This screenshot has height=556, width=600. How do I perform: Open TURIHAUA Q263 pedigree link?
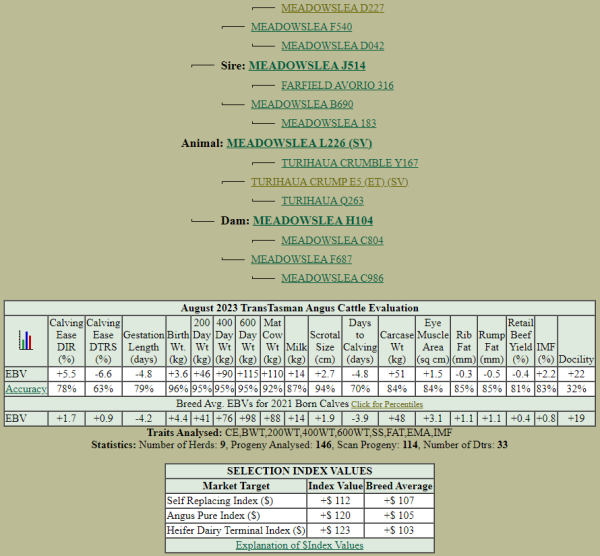[x=322, y=201]
